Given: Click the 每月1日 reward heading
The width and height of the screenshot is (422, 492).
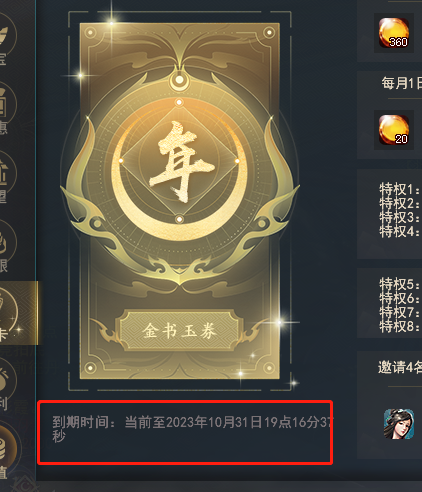Looking at the screenshot, I should click(402, 83).
